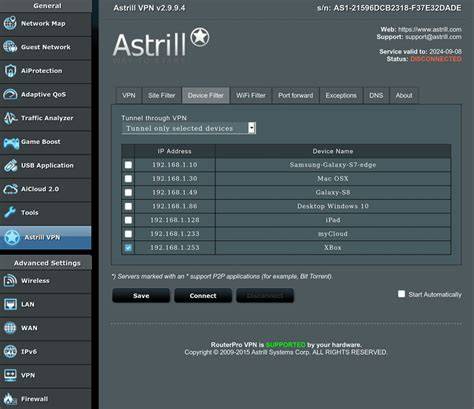Expand the Tunnel through VPN dropdown
474x409 pixels.
click(188, 128)
